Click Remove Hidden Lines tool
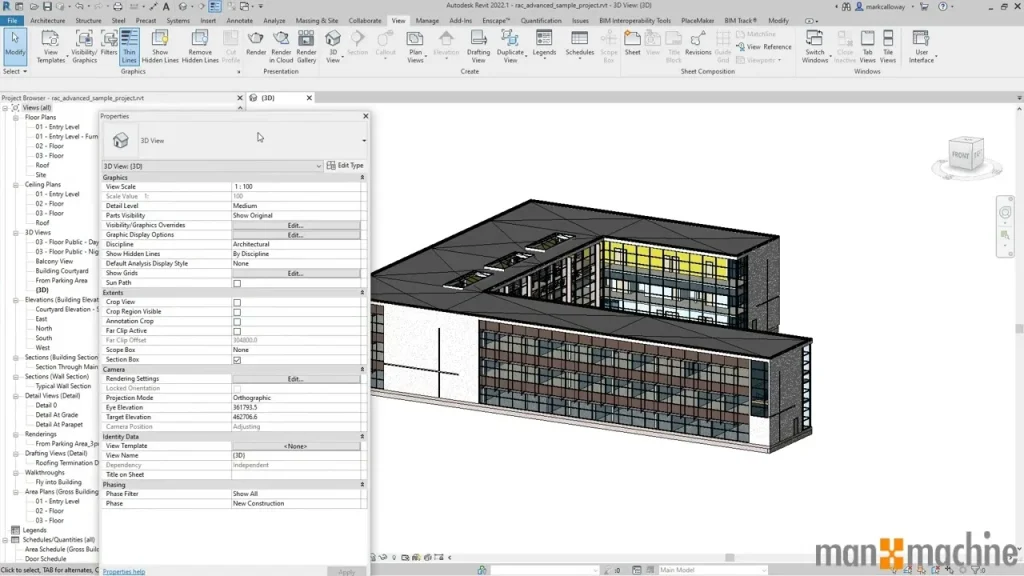Image resolution: width=1024 pixels, height=576 pixels. click(x=200, y=47)
